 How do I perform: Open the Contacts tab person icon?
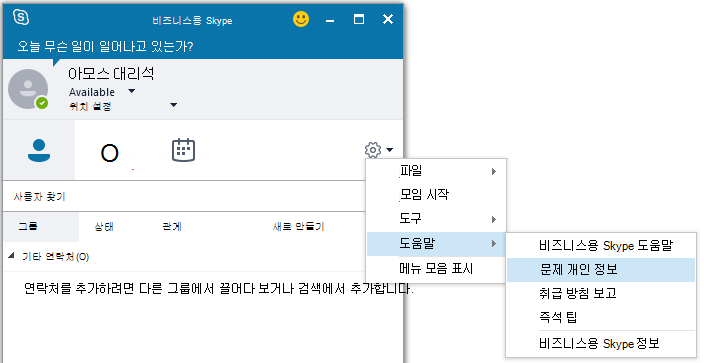click(x=39, y=151)
